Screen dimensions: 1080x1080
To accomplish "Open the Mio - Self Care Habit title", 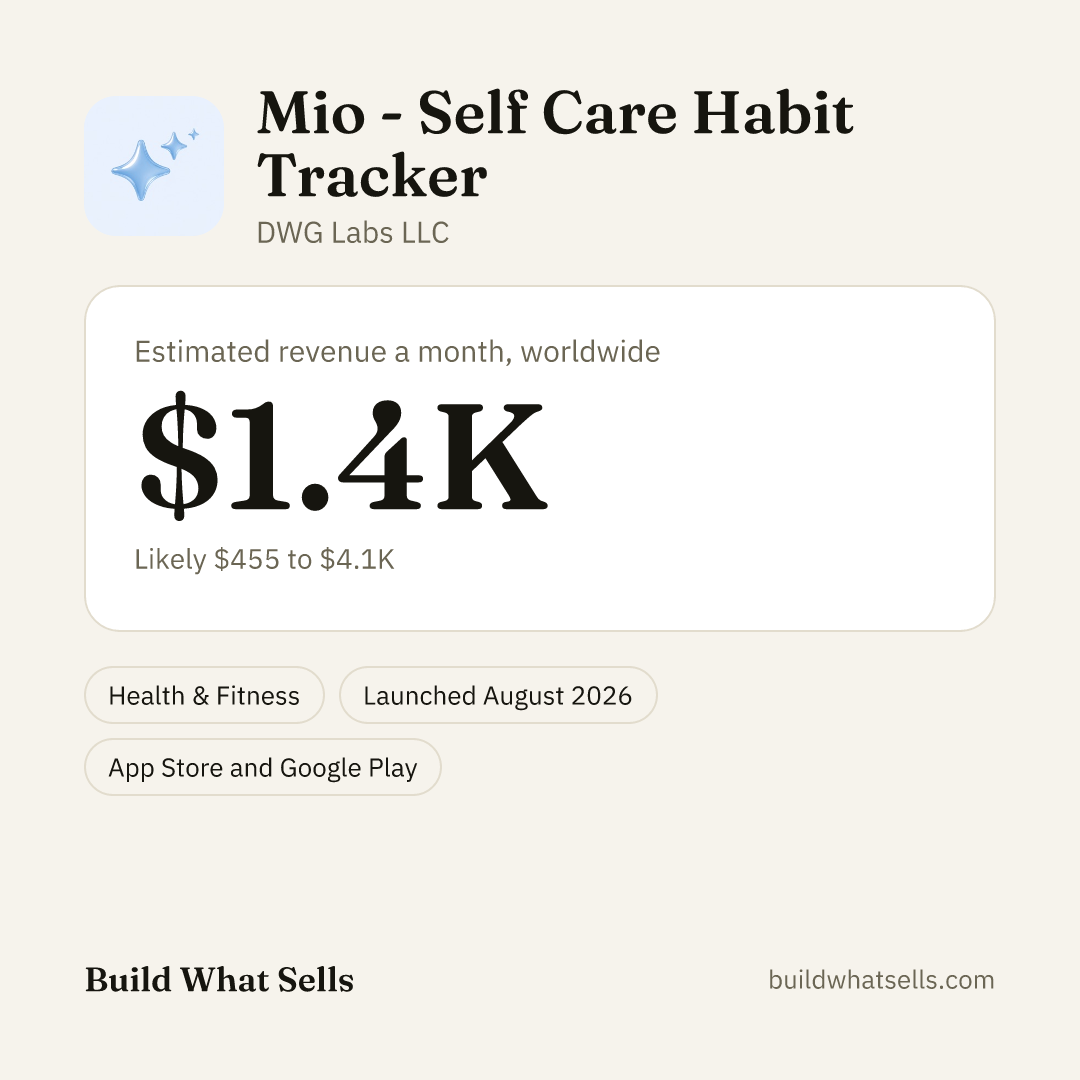I will click(555, 113).
